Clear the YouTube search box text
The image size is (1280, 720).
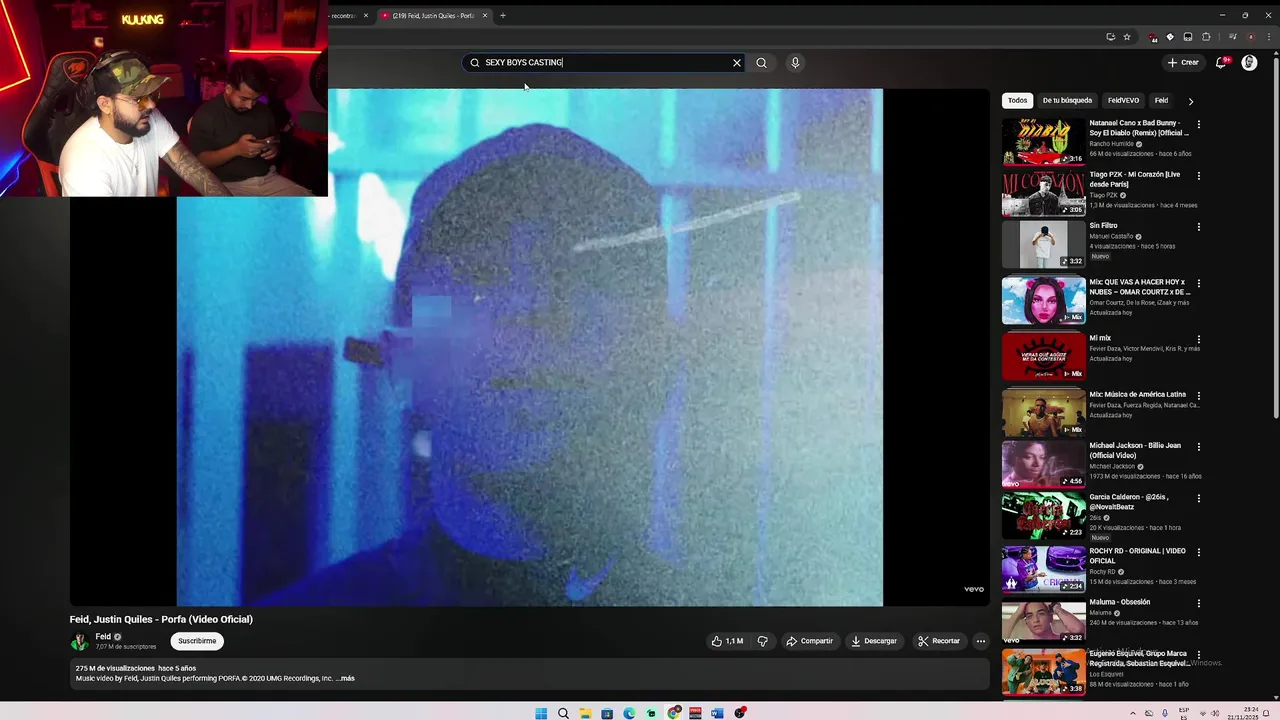737,62
